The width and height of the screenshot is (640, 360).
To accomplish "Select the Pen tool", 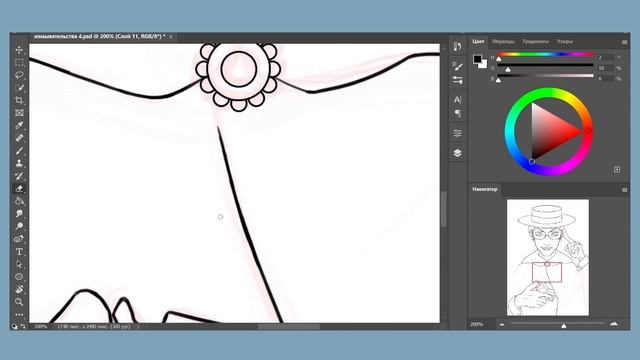I will [x=19, y=239].
